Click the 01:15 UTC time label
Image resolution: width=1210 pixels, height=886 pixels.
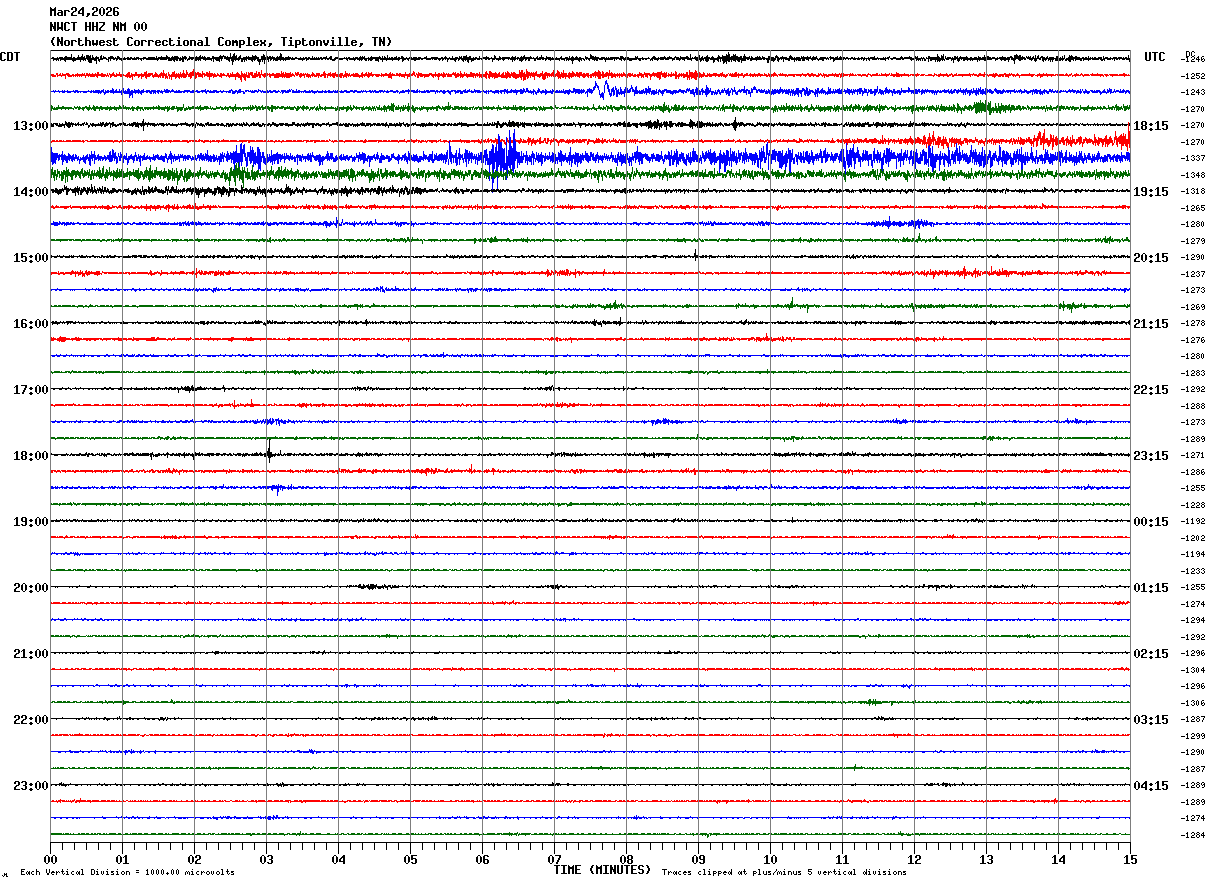(1151, 588)
